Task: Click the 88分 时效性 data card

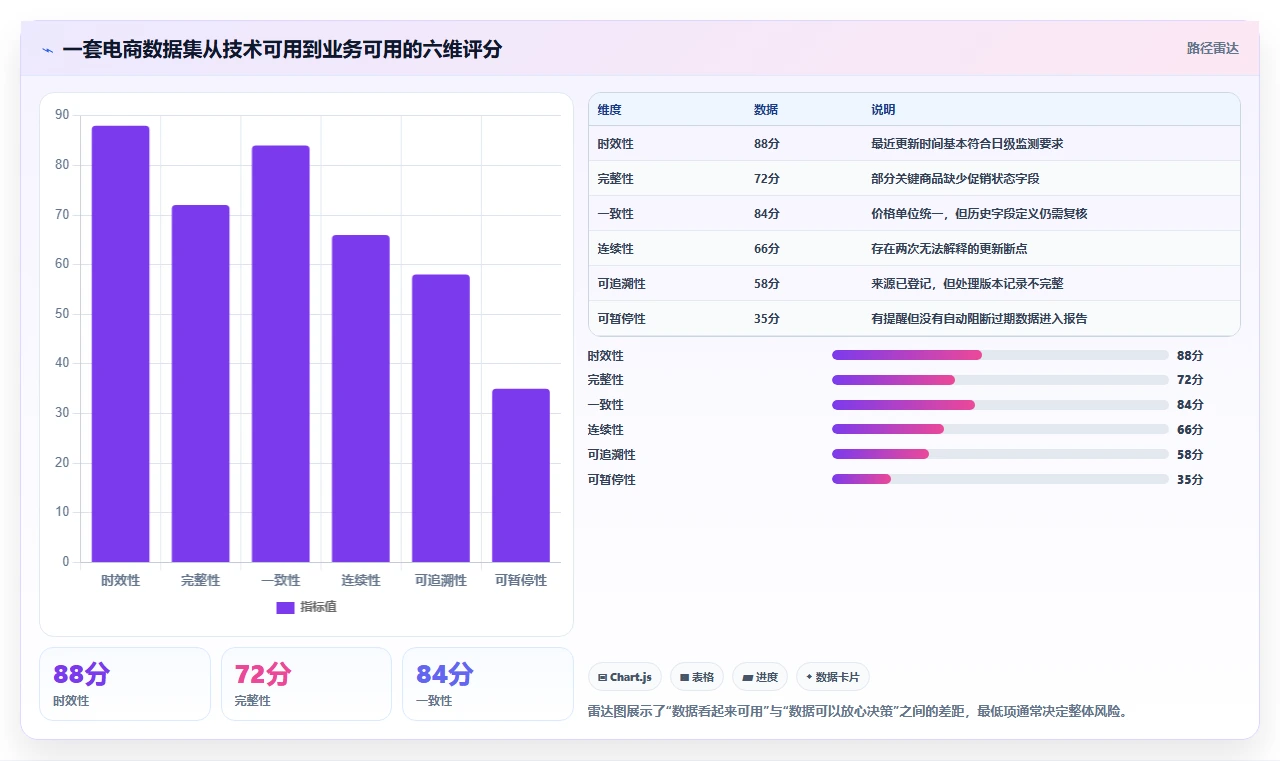Action: tap(125, 684)
